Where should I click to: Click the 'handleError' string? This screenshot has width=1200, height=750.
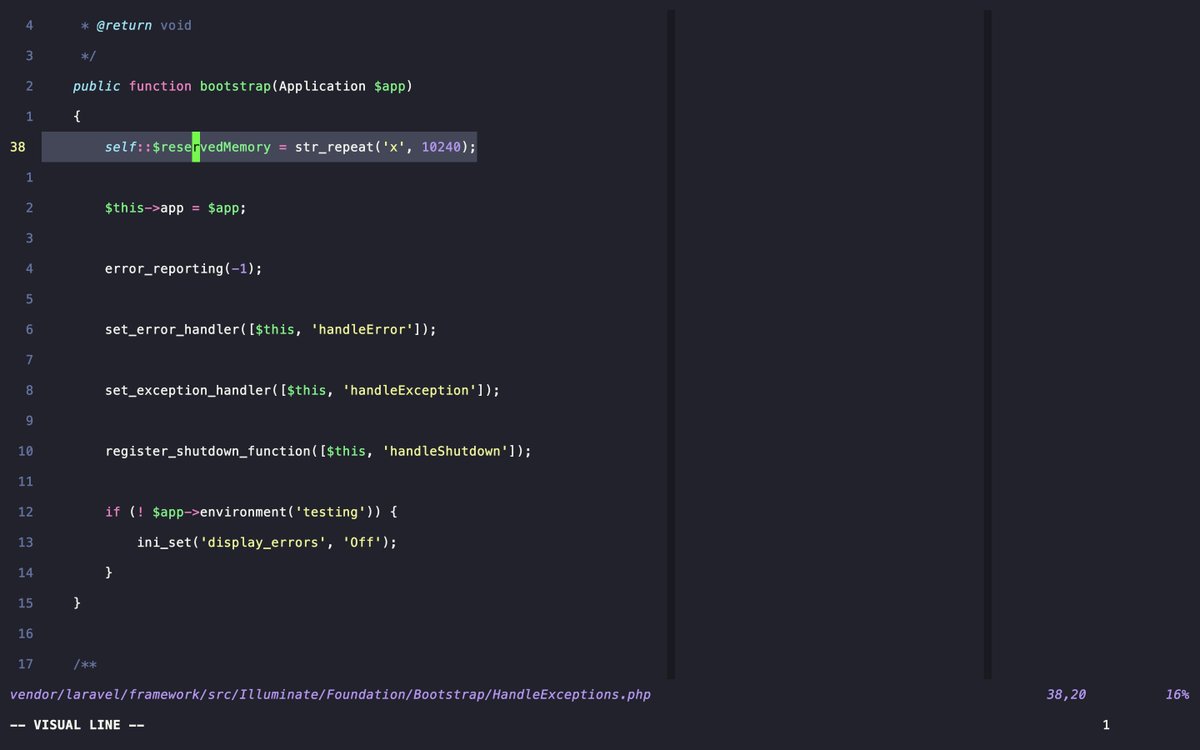click(x=362, y=329)
